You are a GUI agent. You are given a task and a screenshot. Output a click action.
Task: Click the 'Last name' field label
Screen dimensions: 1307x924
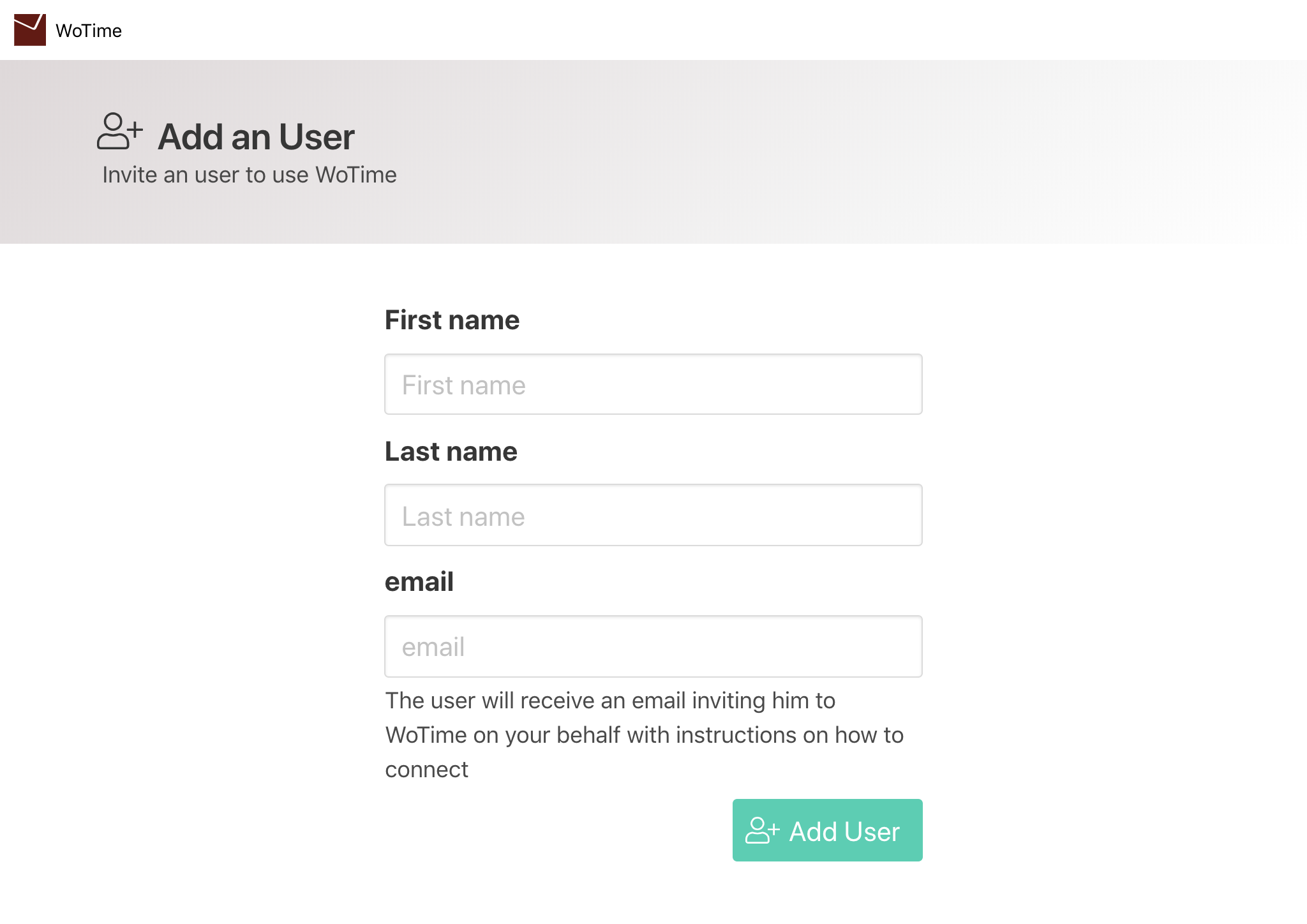[451, 451]
